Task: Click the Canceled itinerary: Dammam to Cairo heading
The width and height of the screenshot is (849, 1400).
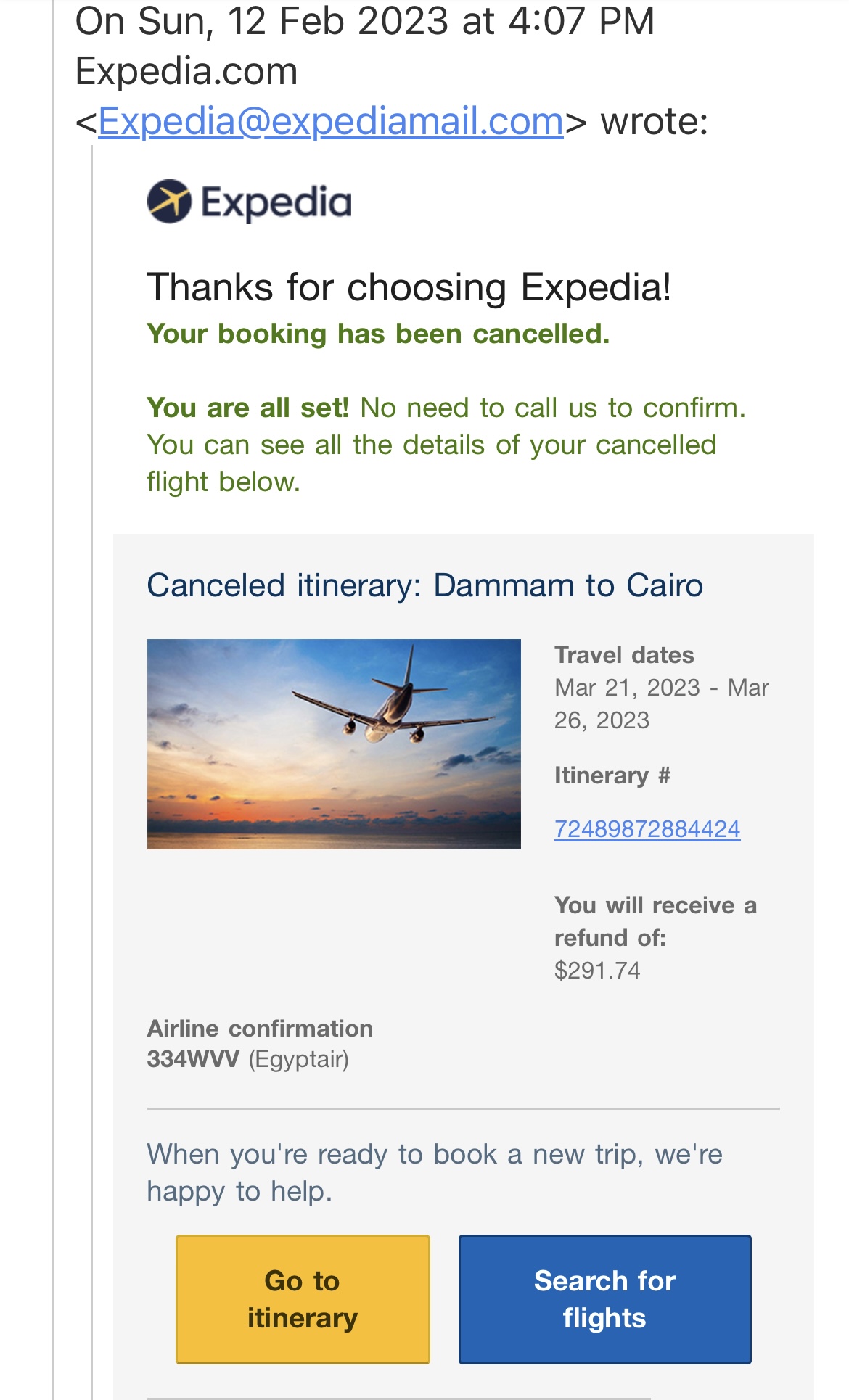Action: (424, 585)
